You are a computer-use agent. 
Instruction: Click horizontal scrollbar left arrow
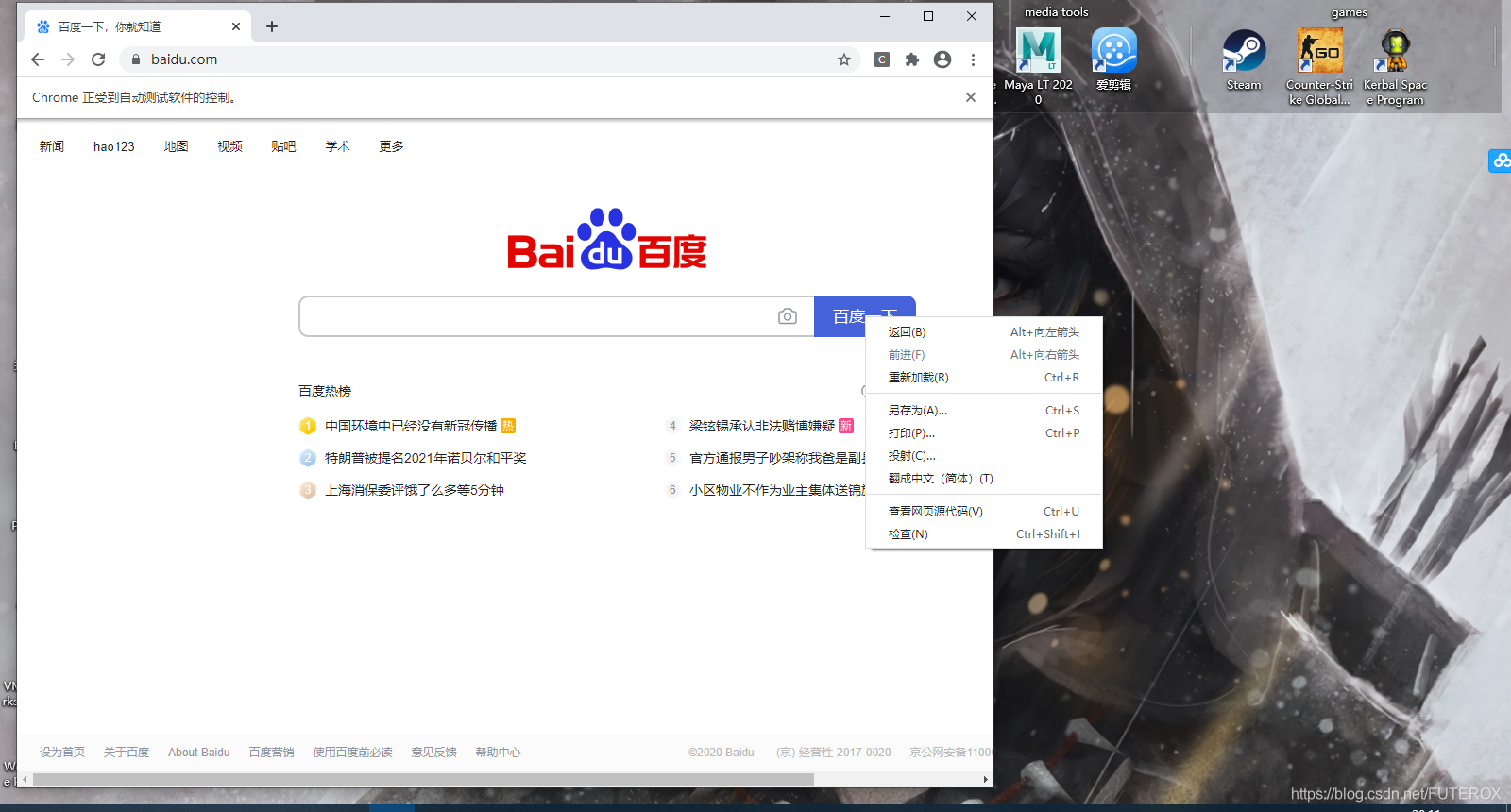(25, 780)
